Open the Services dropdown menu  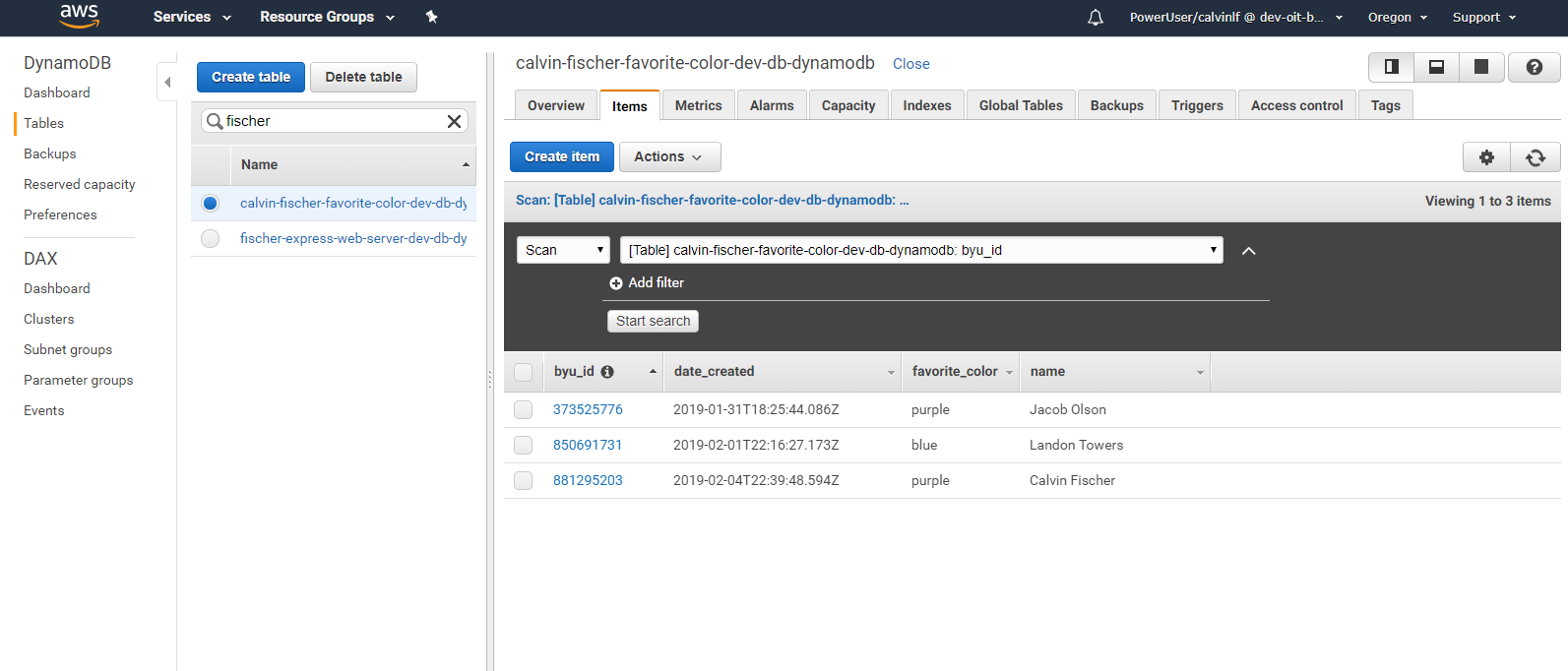pos(192,17)
